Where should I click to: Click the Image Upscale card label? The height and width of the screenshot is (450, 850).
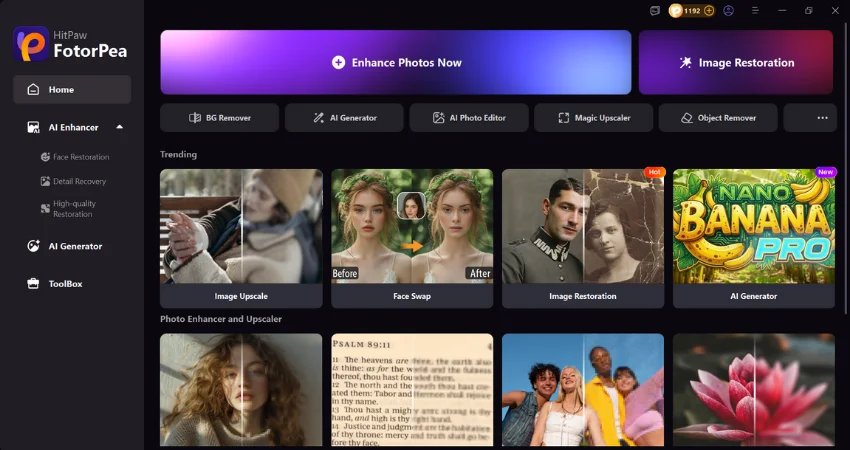click(x=241, y=296)
